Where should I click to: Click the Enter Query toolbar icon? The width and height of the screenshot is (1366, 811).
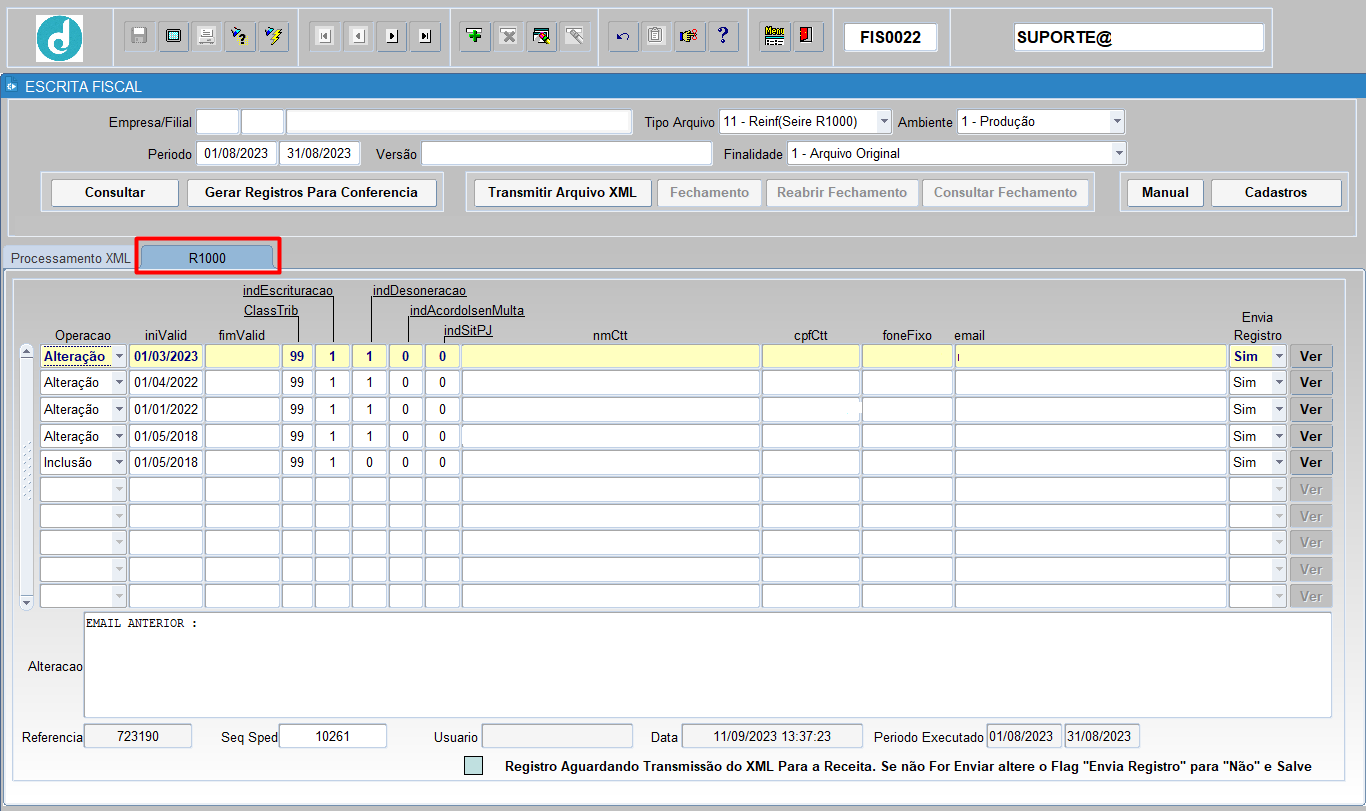pyautogui.click(x=239, y=37)
